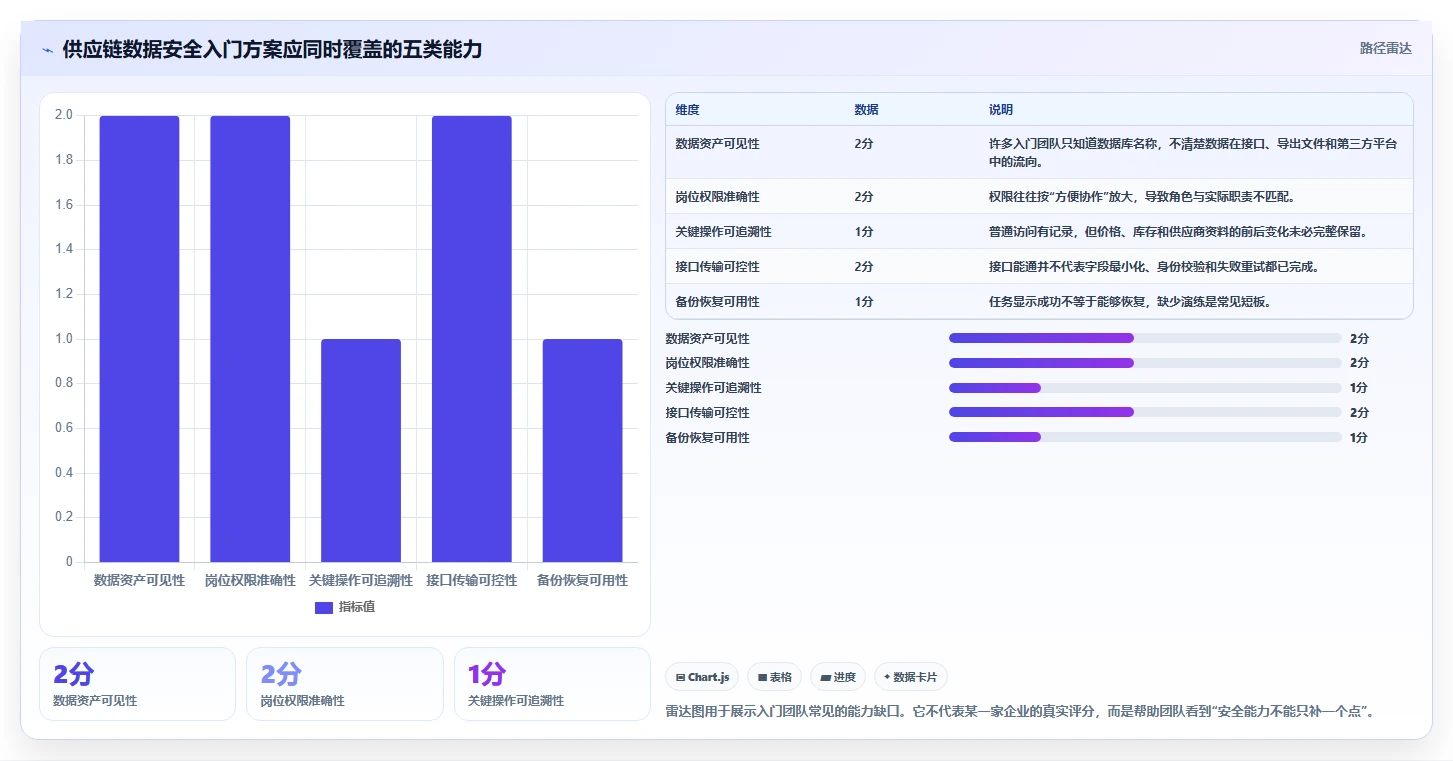Click the 指标值 legend label
This screenshot has height=761, width=1453.
tap(357, 607)
